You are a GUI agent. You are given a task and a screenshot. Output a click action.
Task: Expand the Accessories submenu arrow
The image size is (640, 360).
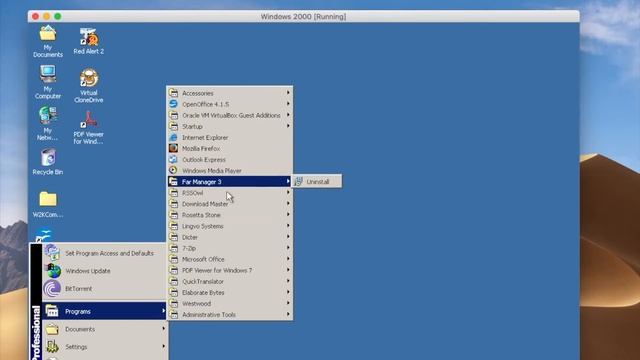[x=288, y=93]
